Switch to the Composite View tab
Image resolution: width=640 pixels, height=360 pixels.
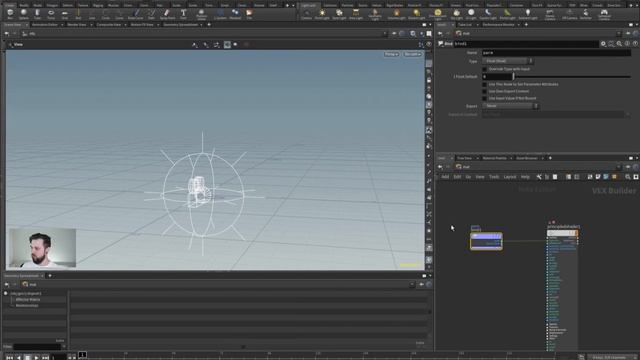[109, 25]
